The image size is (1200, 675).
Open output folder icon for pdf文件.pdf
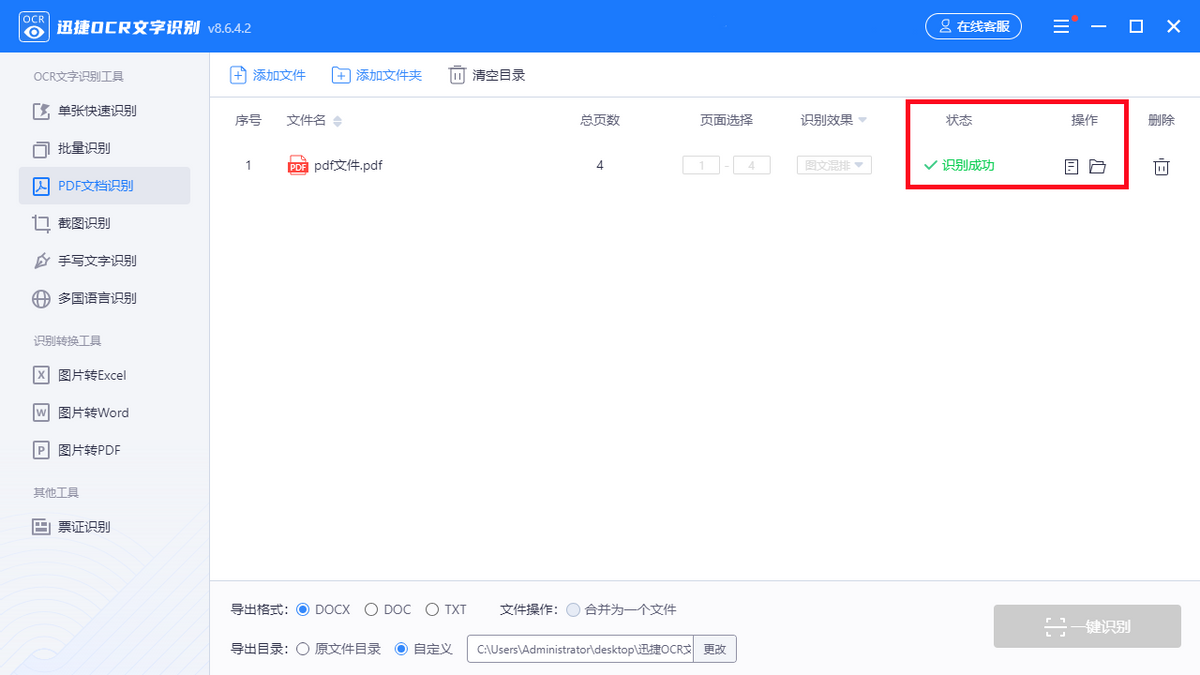click(1097, 166)
